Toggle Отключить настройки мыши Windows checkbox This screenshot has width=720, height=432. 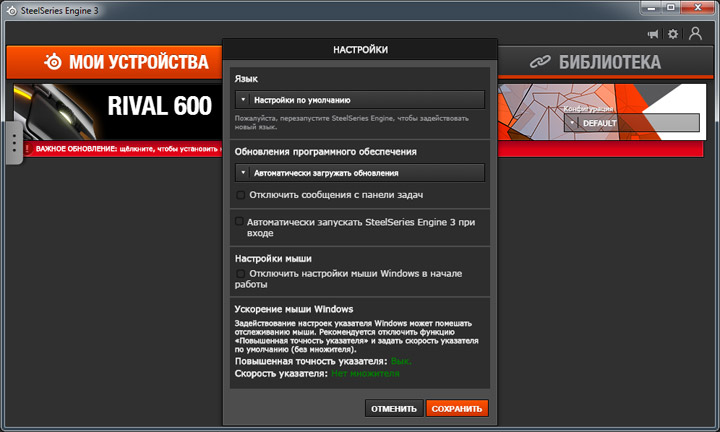pos(240,274)
